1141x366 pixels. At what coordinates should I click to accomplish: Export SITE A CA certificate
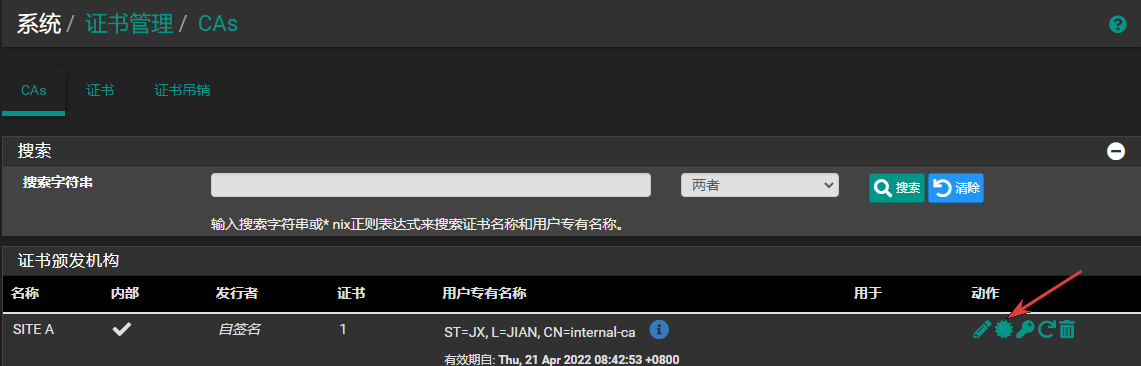[1004, 330]
